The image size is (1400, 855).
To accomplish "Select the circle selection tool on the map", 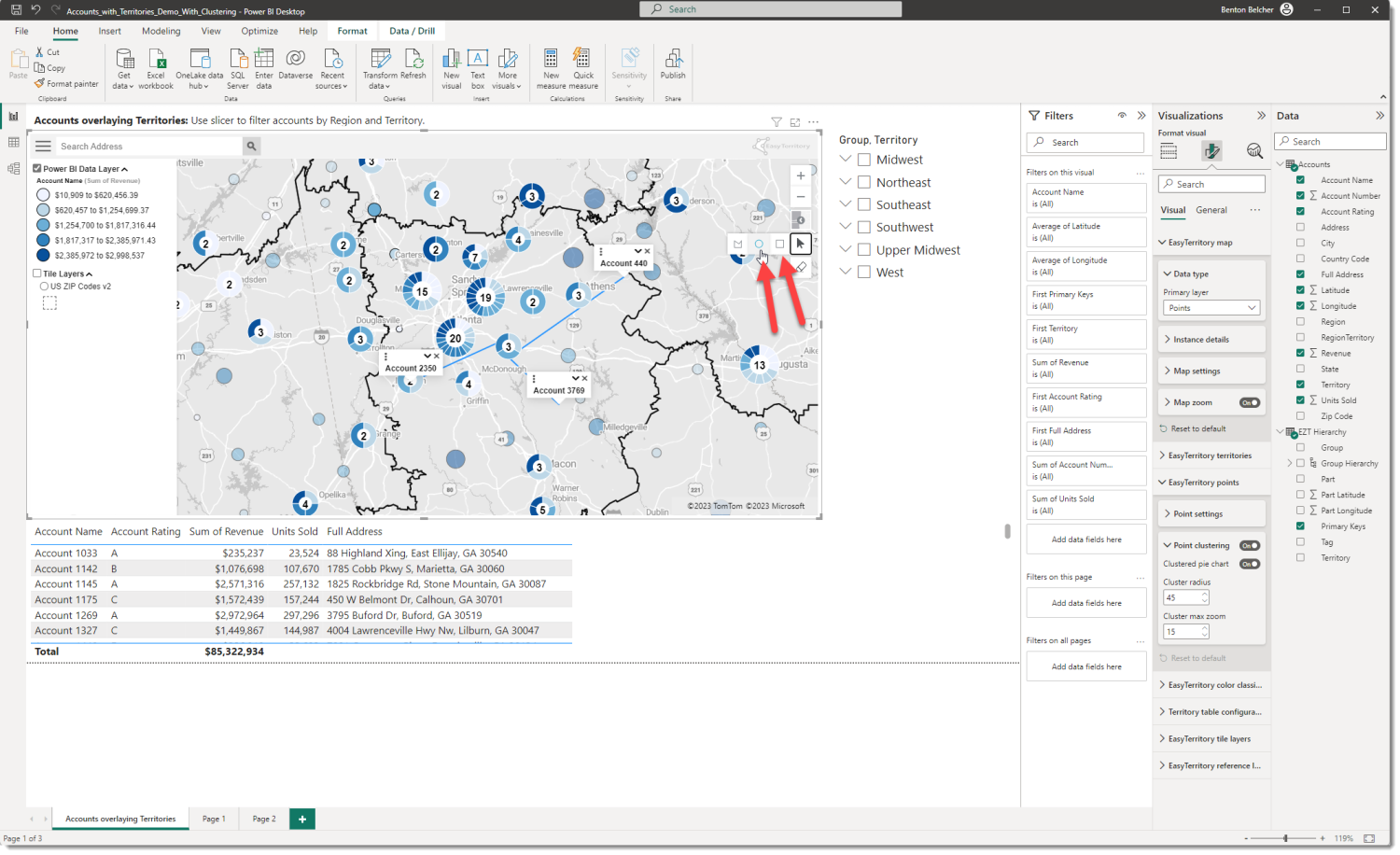I will pyautogui.click(x=759, y=244).
